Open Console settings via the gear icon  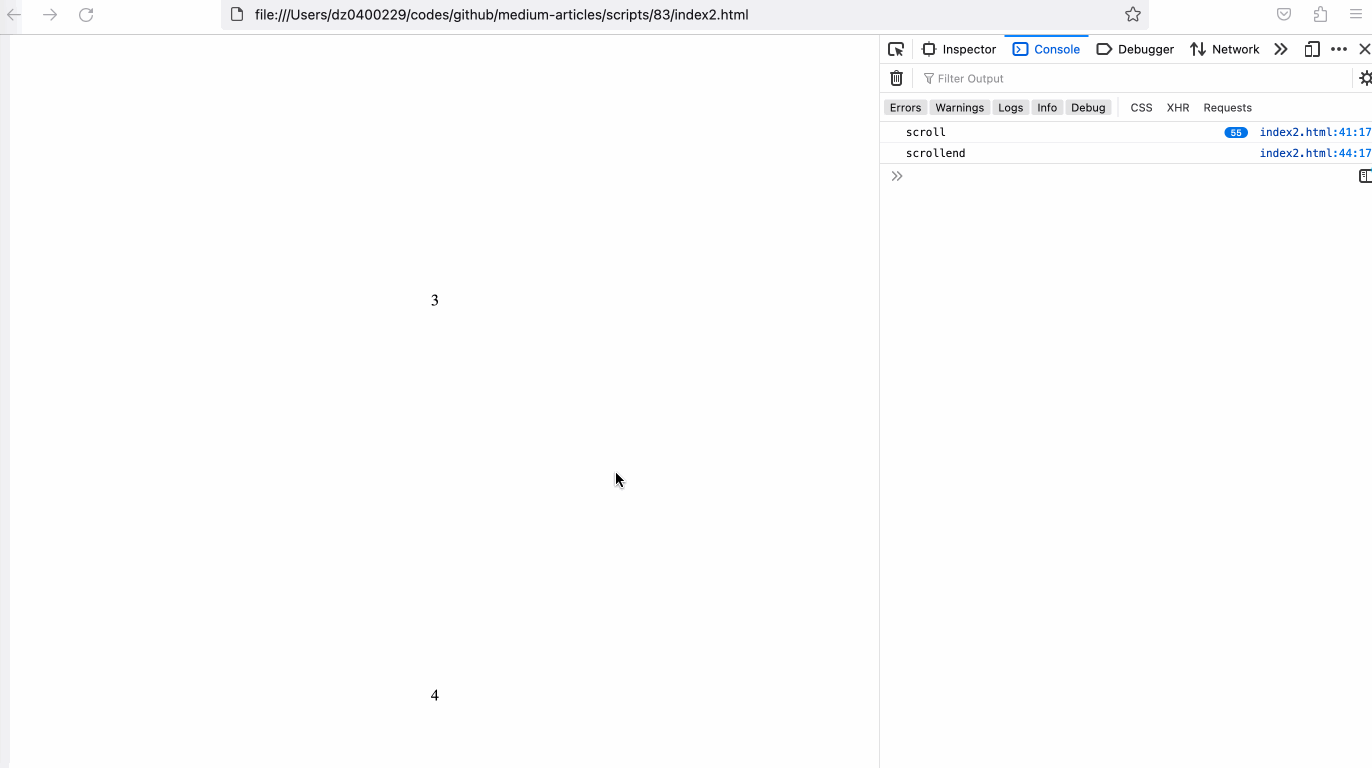coord(1364,77)
